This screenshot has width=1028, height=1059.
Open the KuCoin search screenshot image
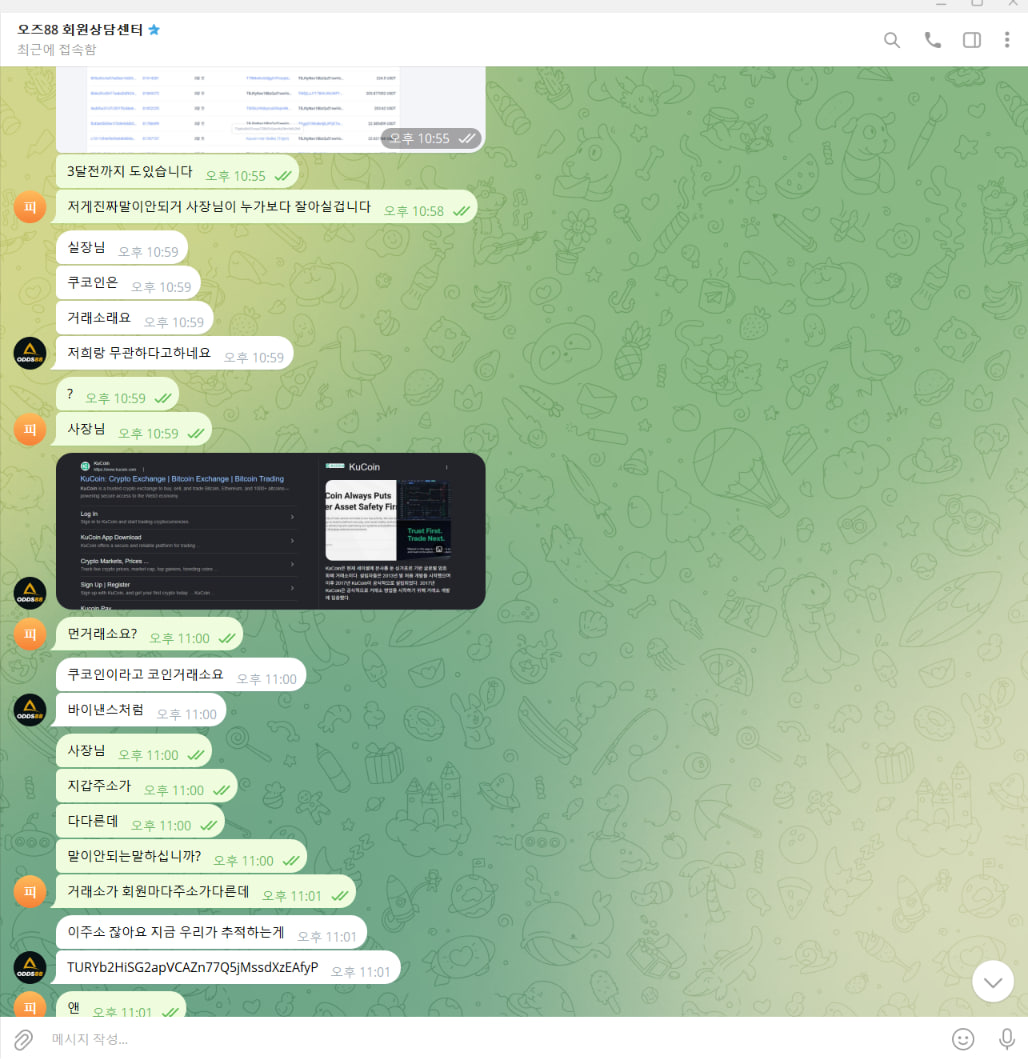271,531
